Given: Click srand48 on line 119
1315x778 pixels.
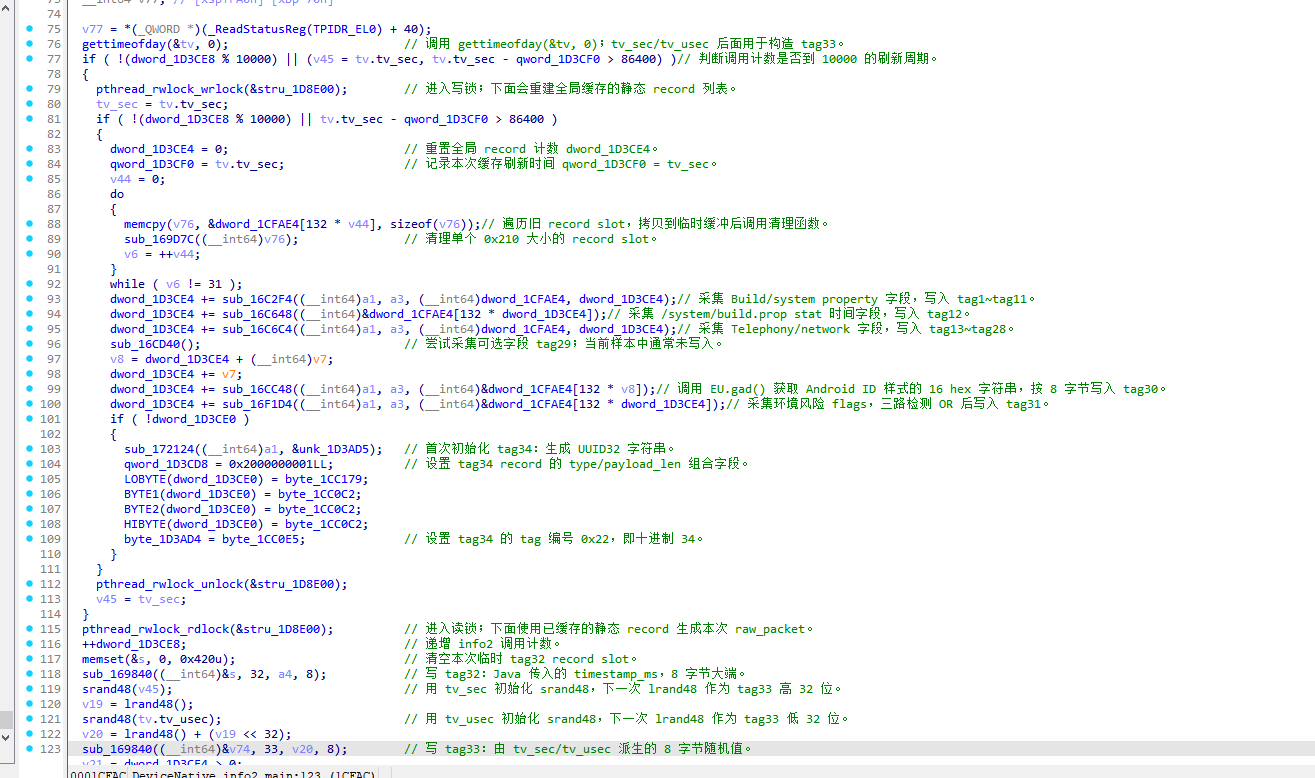Looking at the screenshot, I should (x=106, y=689).
